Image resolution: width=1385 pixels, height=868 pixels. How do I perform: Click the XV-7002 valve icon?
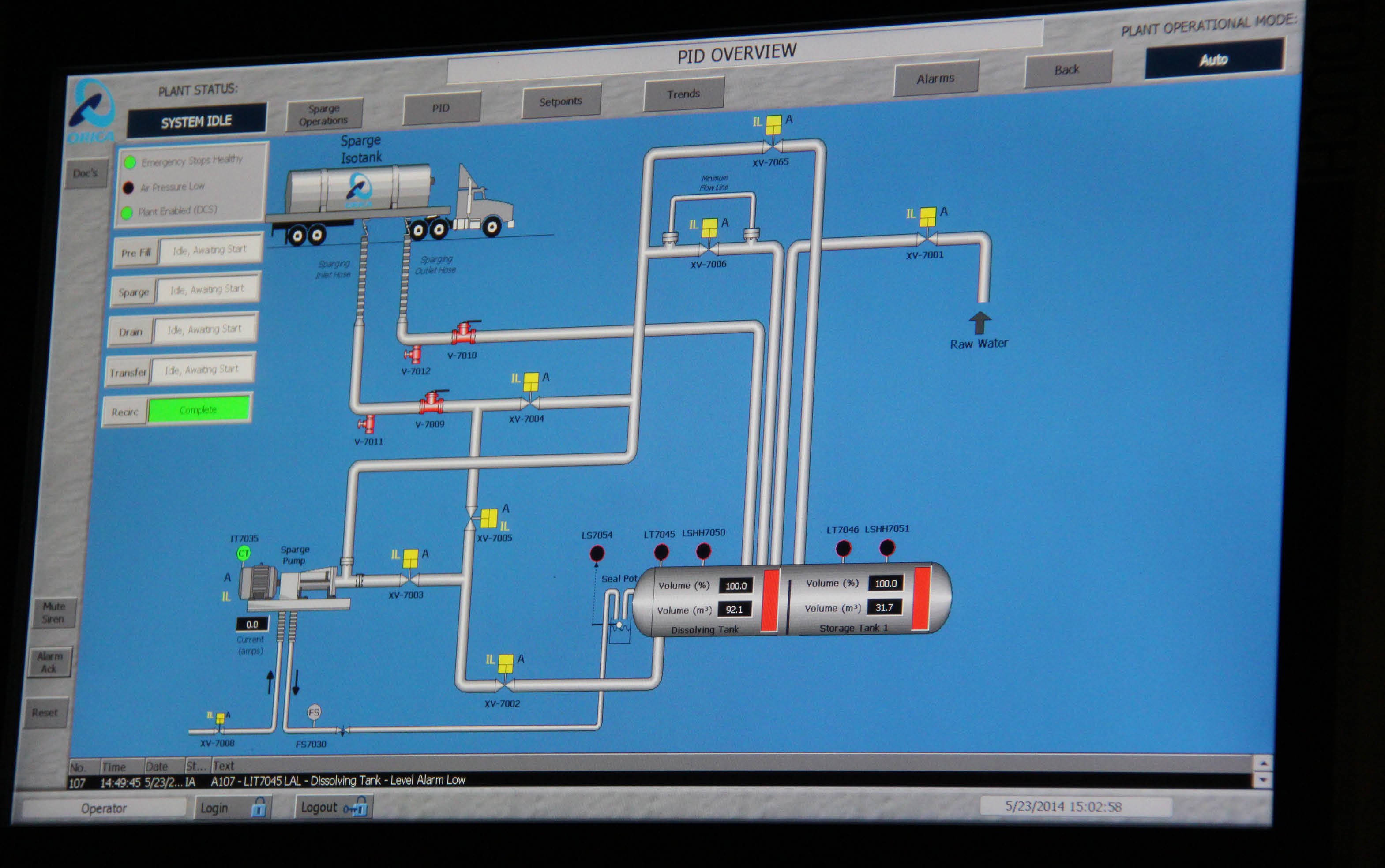[504, 684]
